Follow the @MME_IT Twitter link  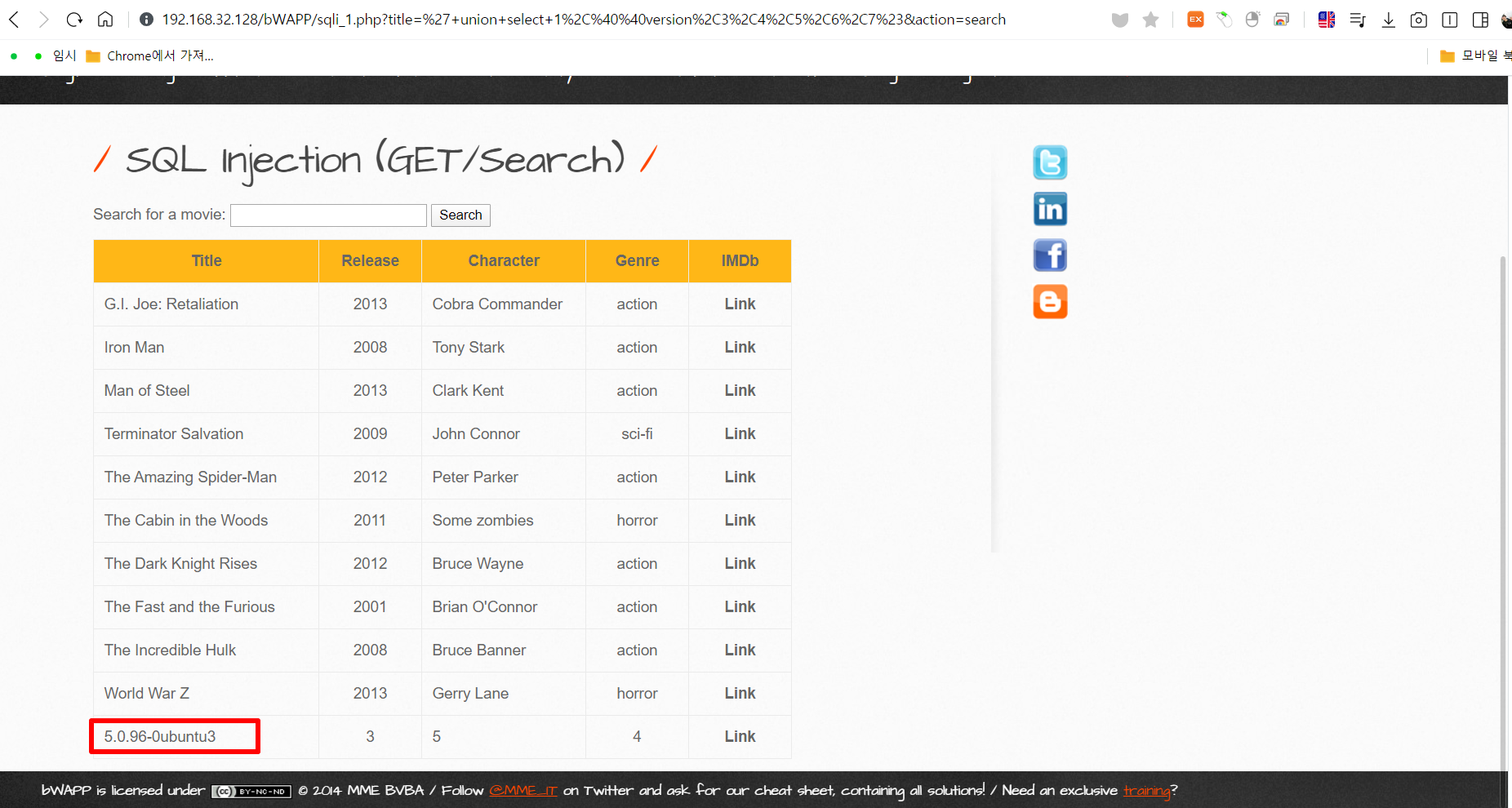click(523, 790)
